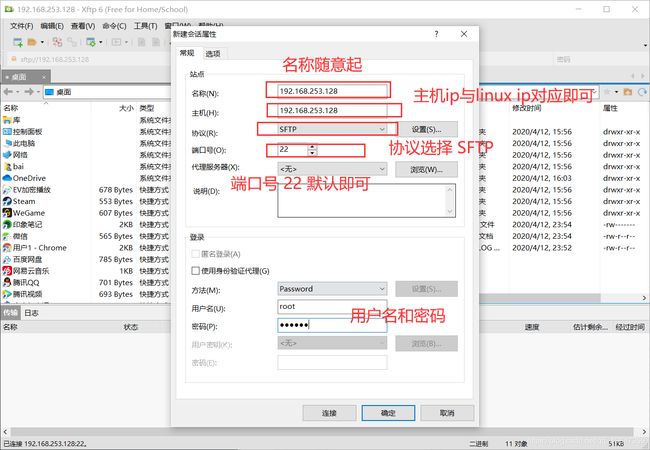This screenshot has height=450, width=650.
Task: Select the 常规 tab in dialog
Action: [187, 53]
